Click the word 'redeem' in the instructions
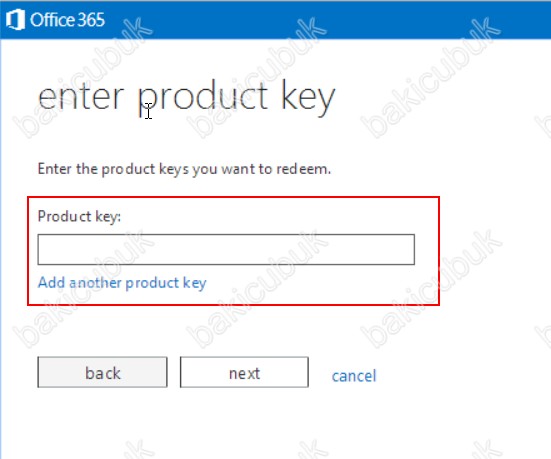The width and height of the screenshot is (551, 459). coord(302,169)
